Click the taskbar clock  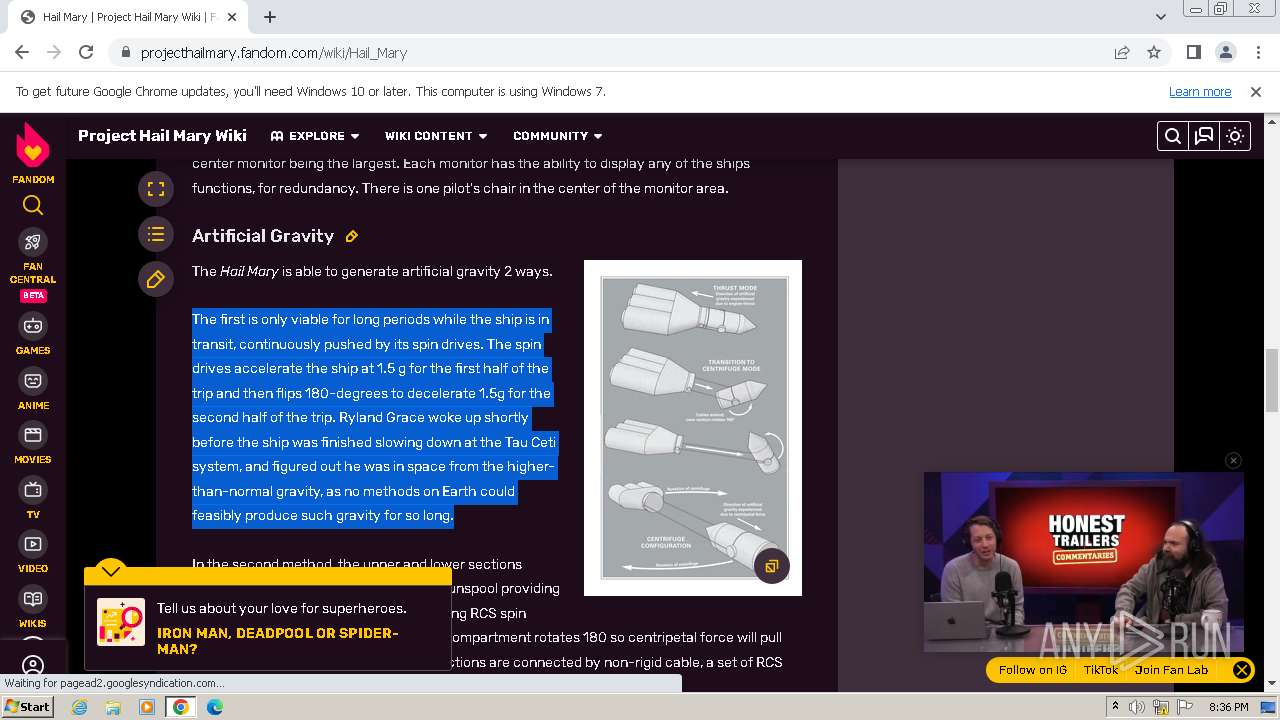pos(1228,707)
